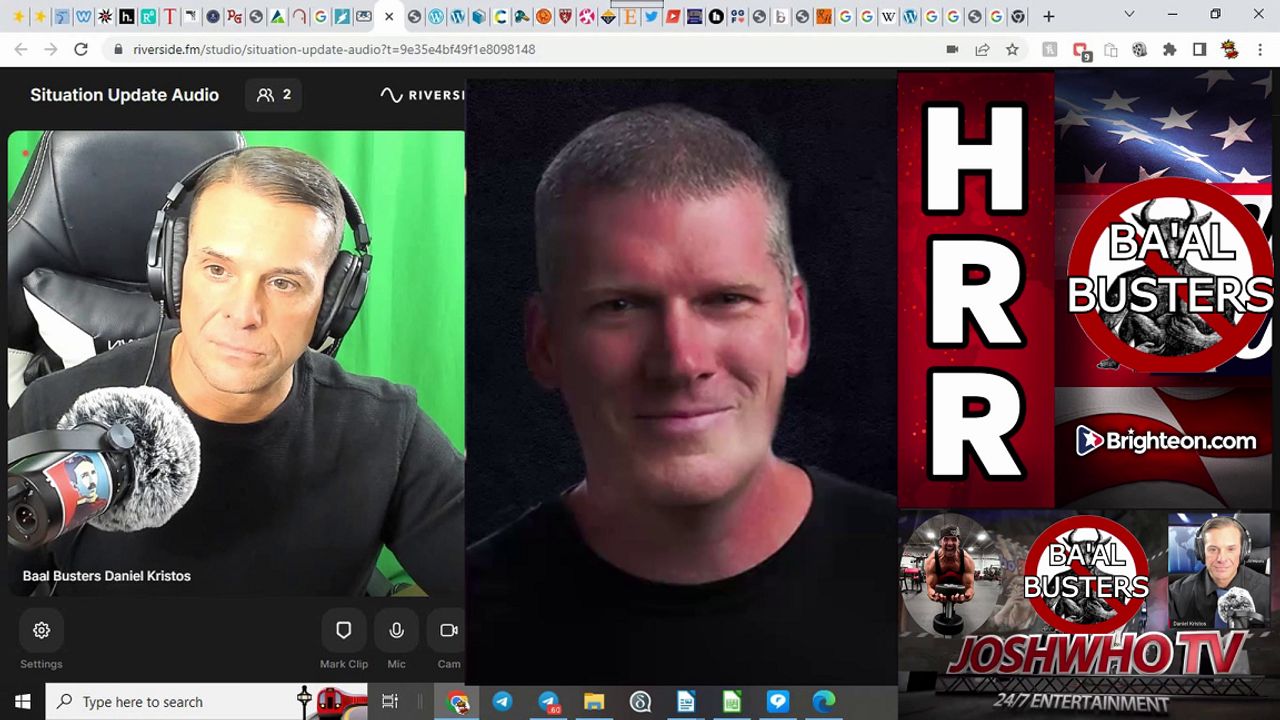
Task: Click the Windows taskbar search box
Action: tap(175, 702)
